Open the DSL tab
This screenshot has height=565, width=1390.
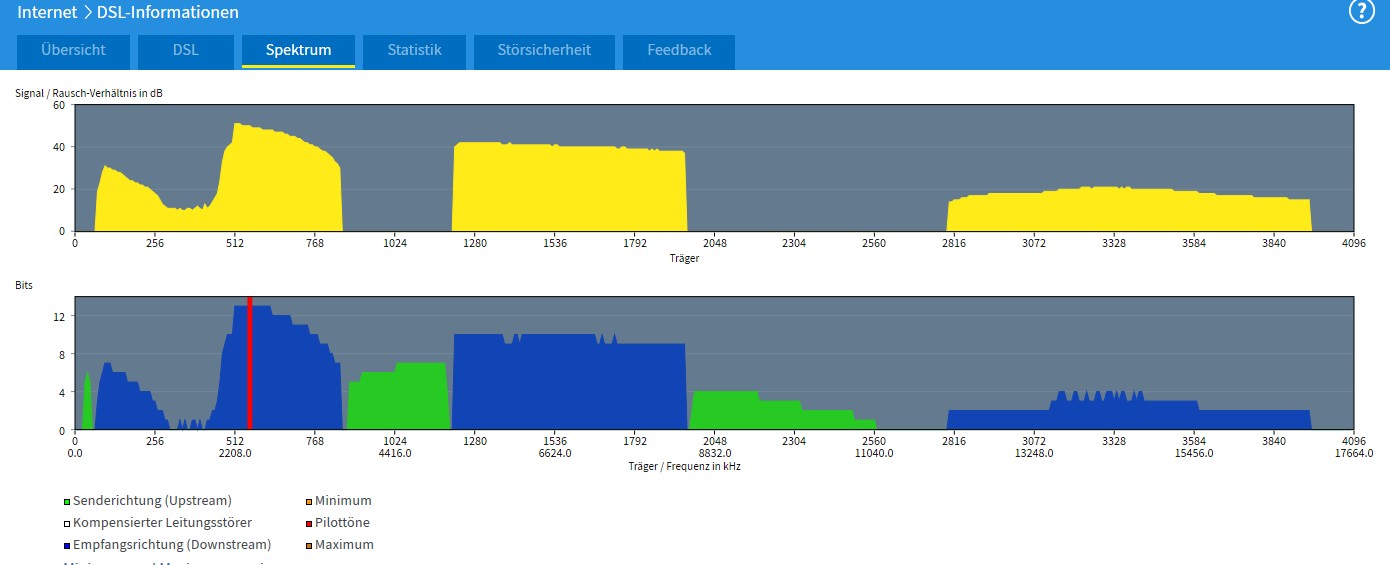tap(185, 50)
